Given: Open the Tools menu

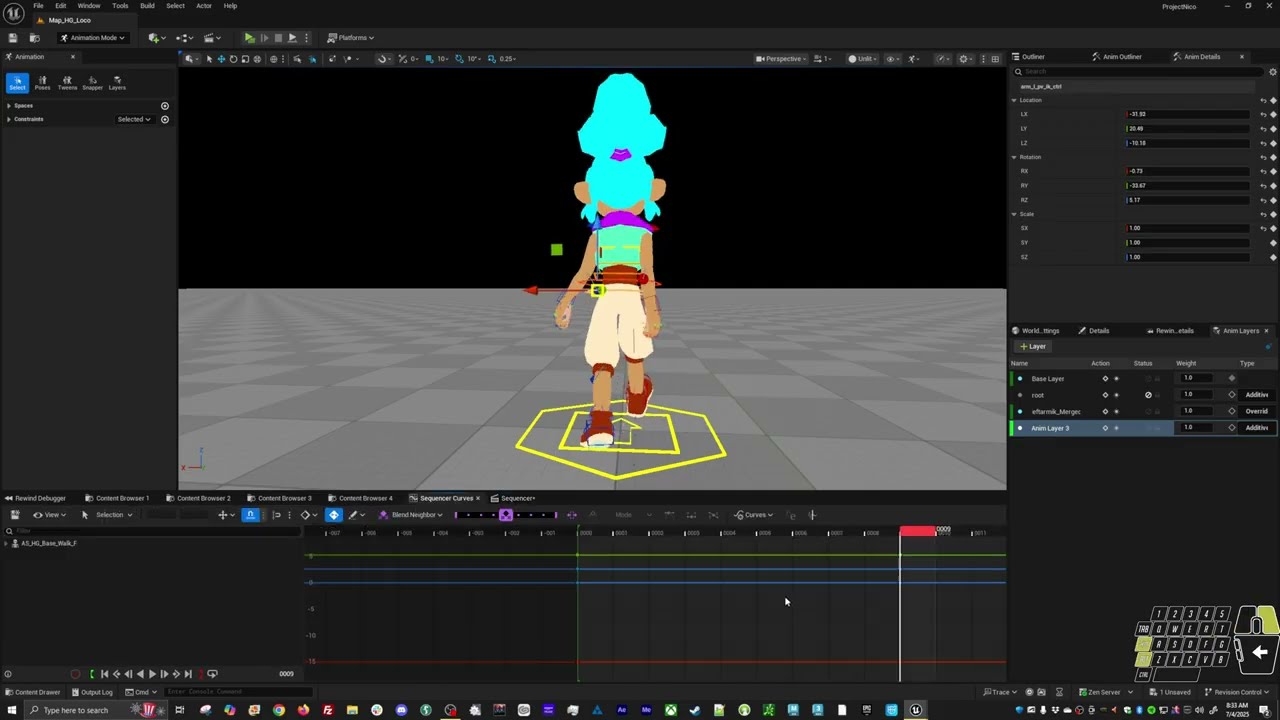Looking at the screenshot, I should tap(120, 6).
